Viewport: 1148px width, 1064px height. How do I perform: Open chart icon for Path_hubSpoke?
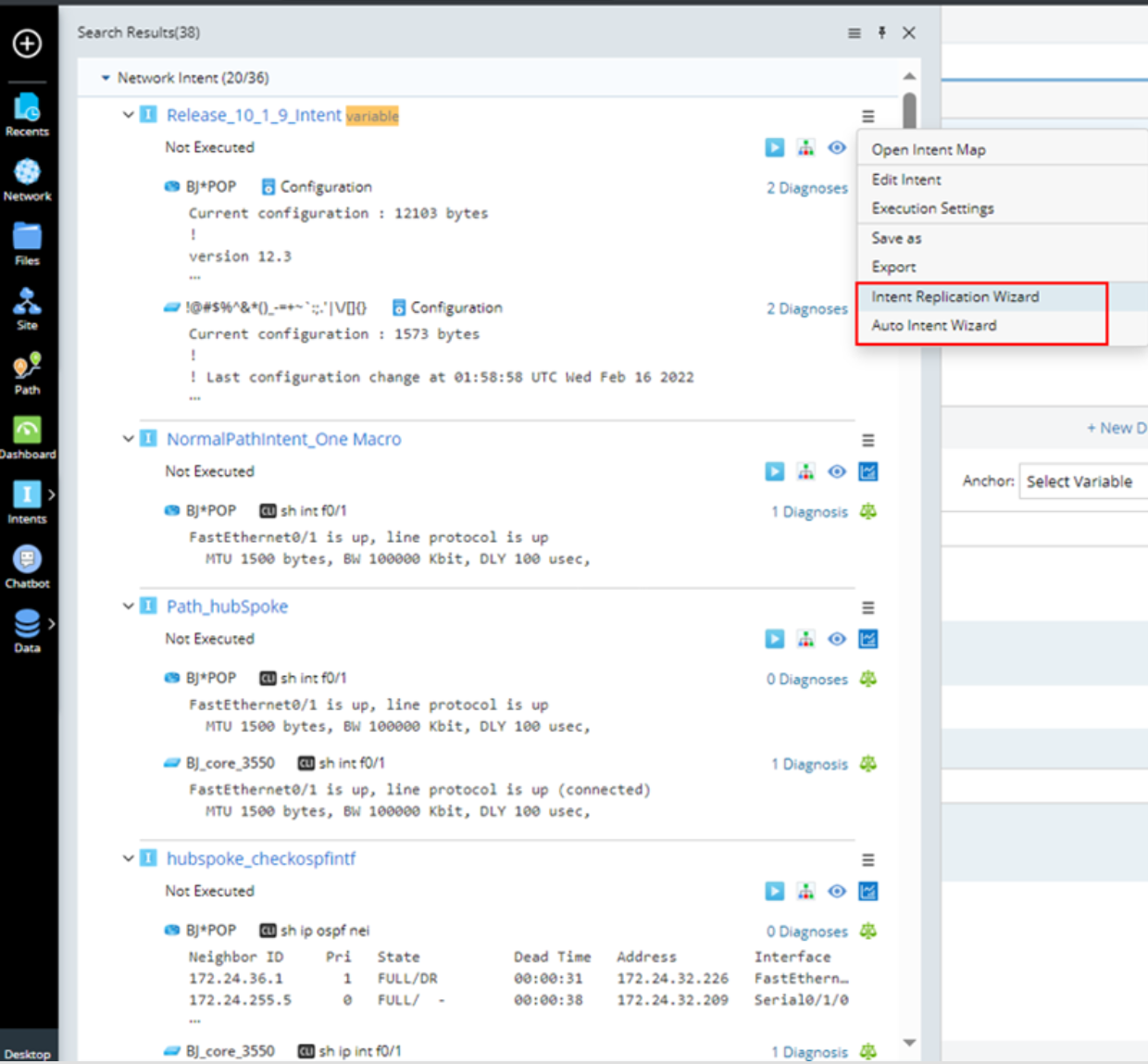[868, 639]
